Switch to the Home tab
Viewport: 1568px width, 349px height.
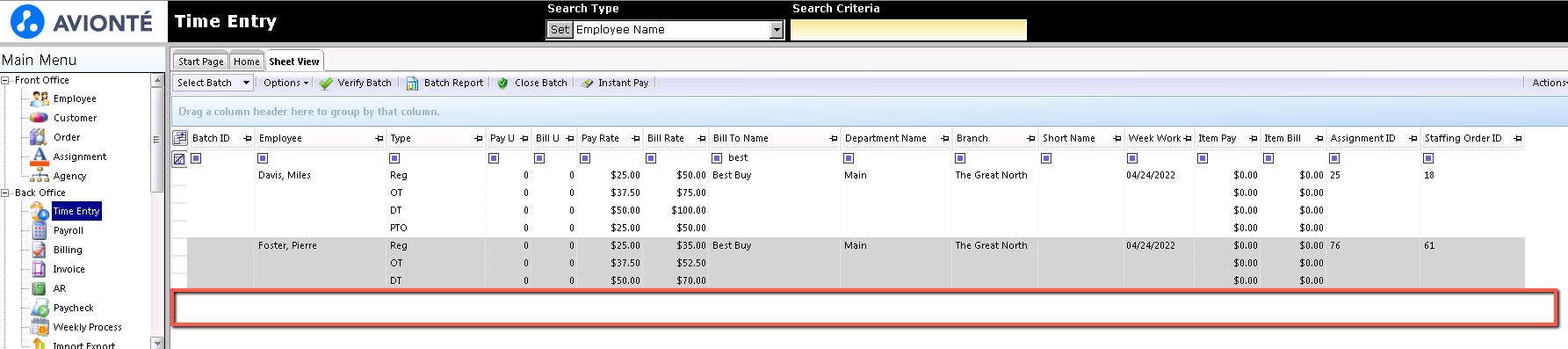click(x=247, y=62)
